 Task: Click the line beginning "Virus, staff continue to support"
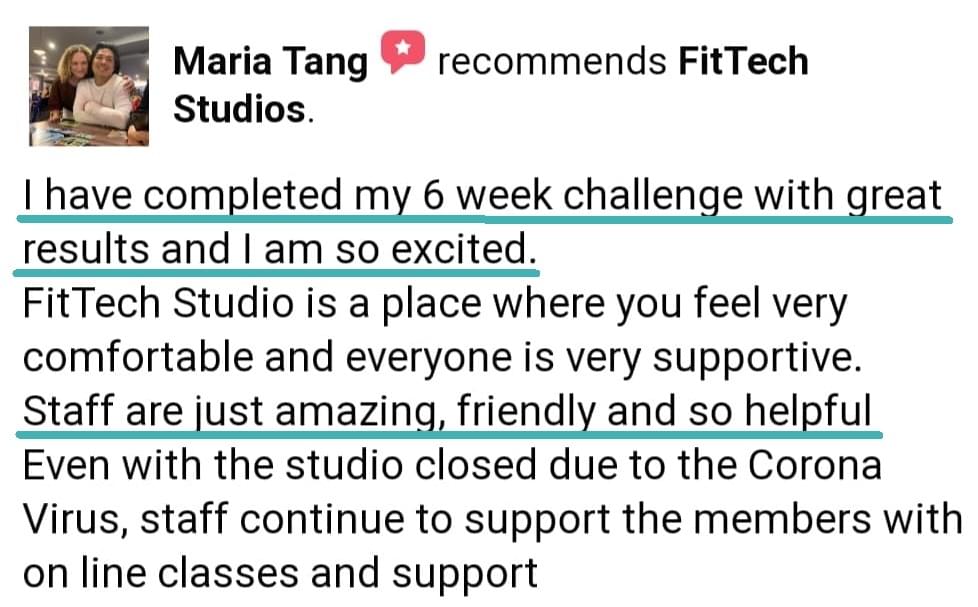(493, 520)
